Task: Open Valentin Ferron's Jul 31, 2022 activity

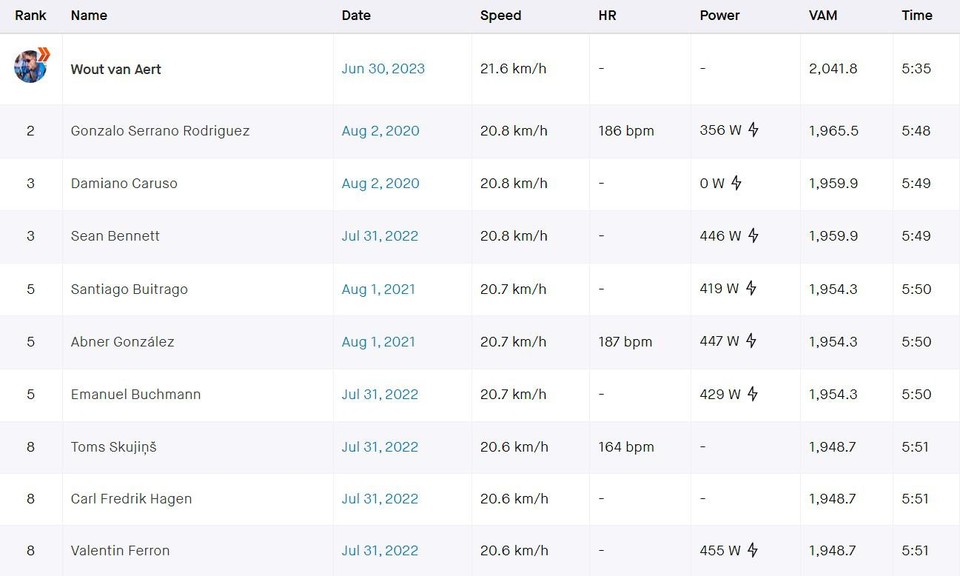Action: (x=380, y=550)
